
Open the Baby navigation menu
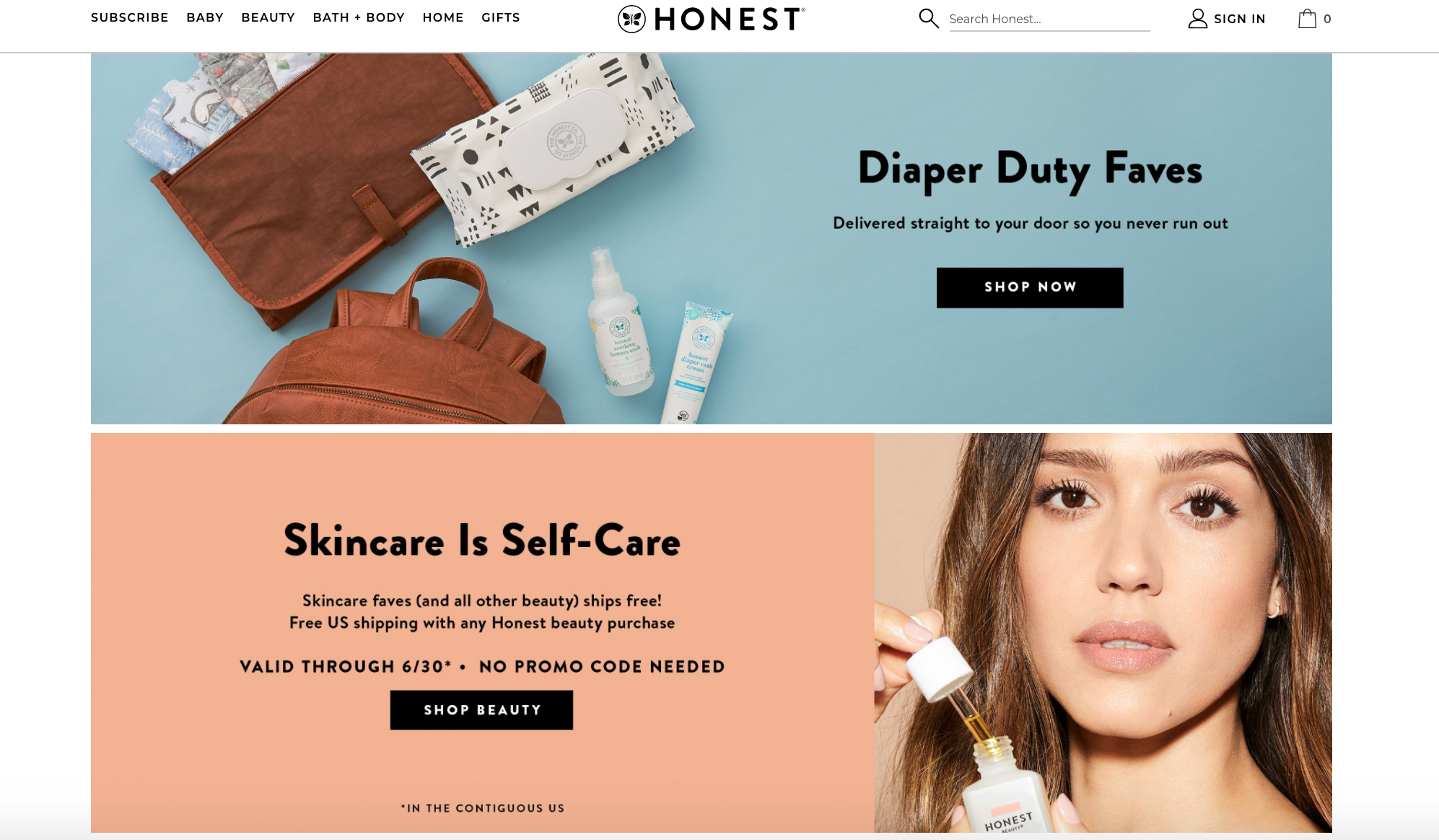click(x=205, y=18)
